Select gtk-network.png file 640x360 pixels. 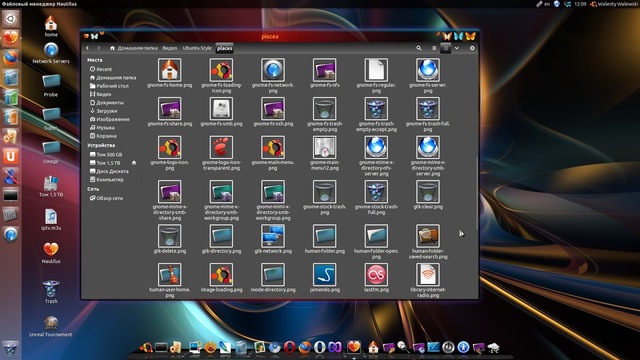point(273,236)
